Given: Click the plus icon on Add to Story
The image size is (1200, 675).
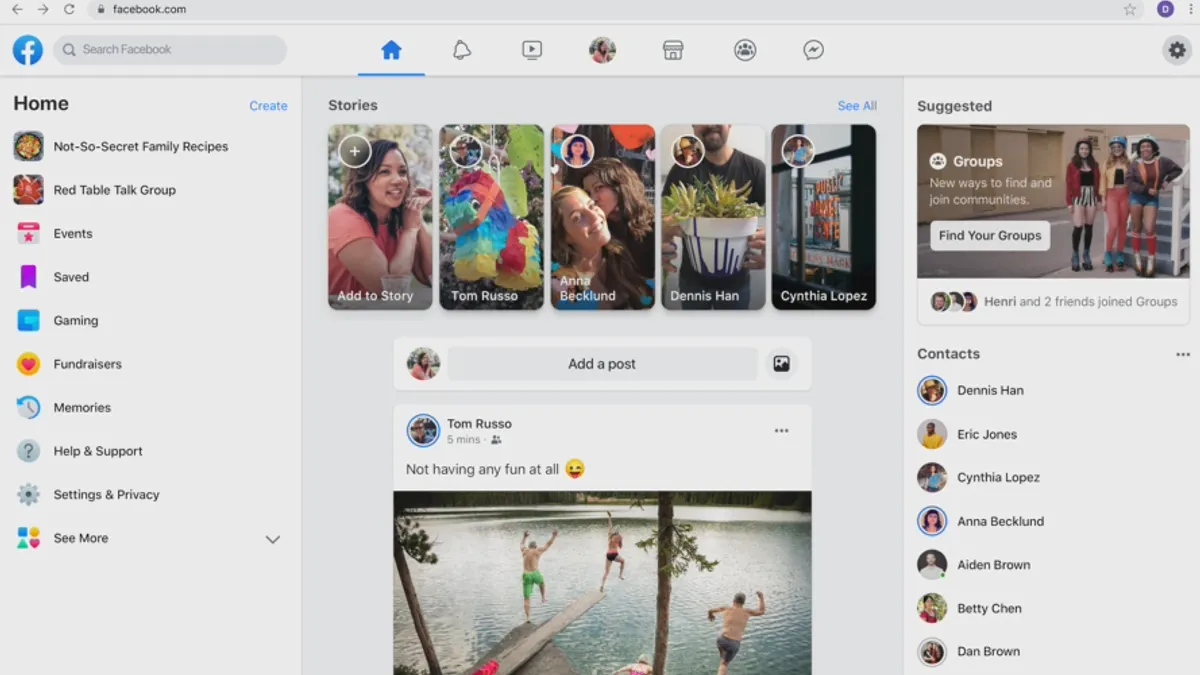Looking at the screenshot, I should coord(354,151).
